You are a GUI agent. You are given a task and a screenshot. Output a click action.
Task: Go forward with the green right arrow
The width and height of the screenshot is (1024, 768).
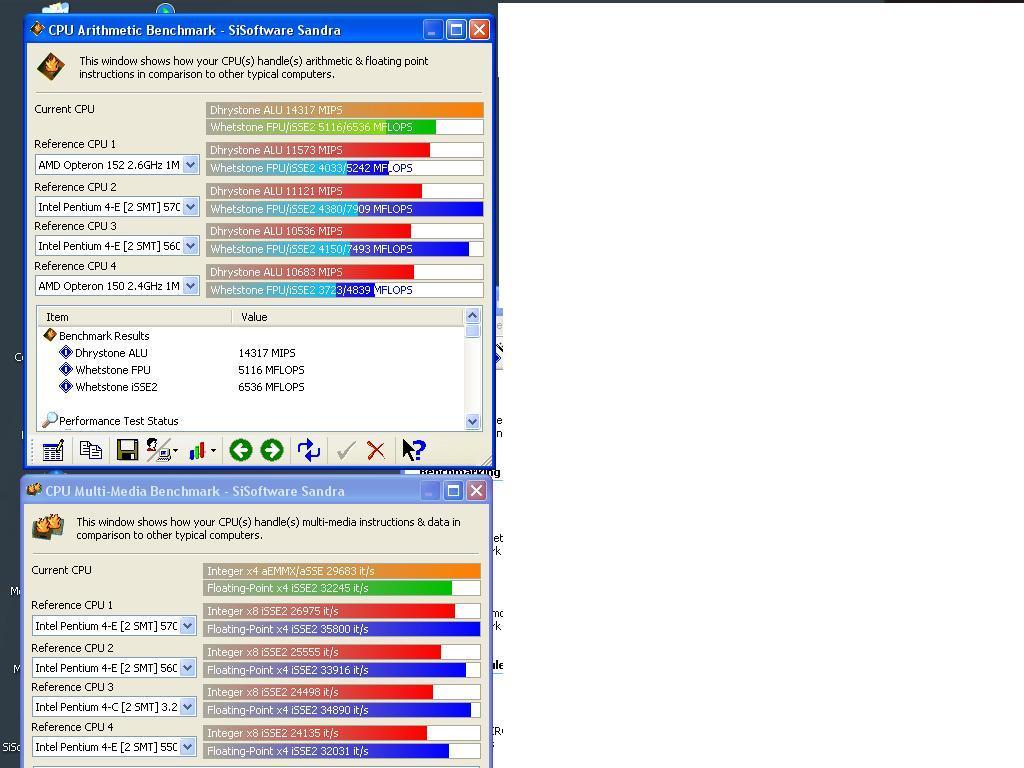(272, 450)
